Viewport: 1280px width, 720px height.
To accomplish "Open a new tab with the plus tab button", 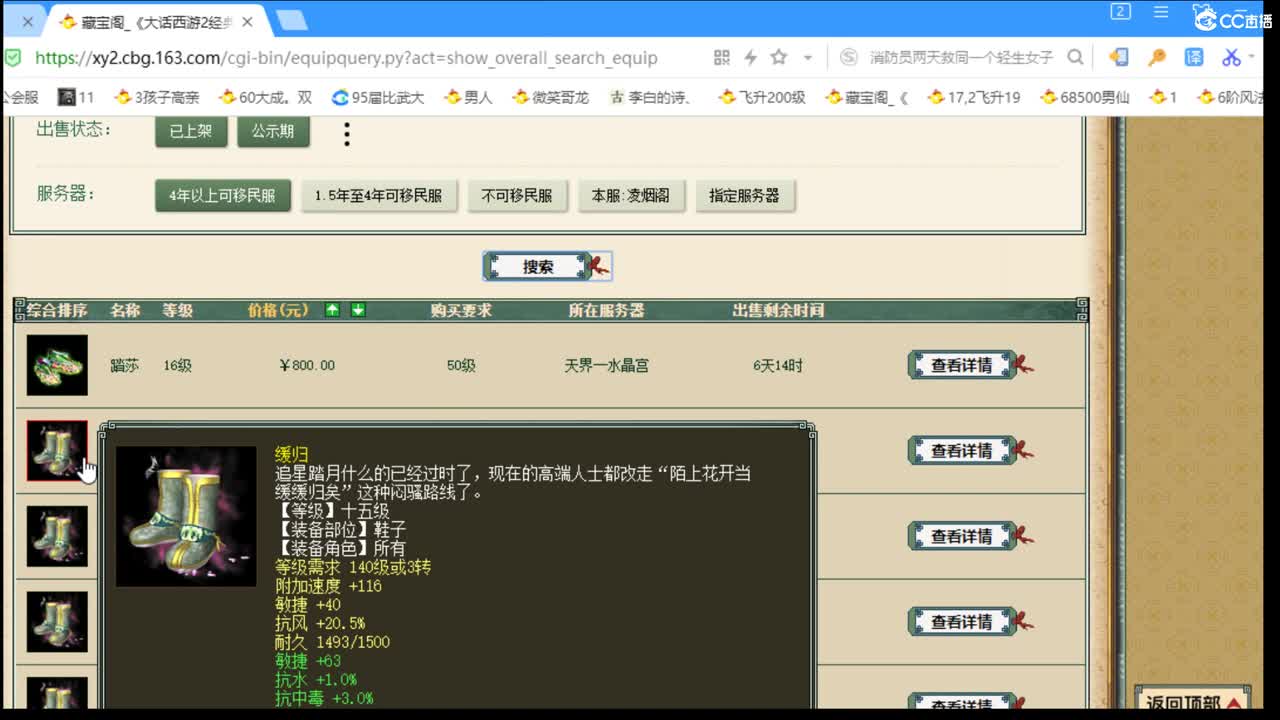I will point(291,20).
